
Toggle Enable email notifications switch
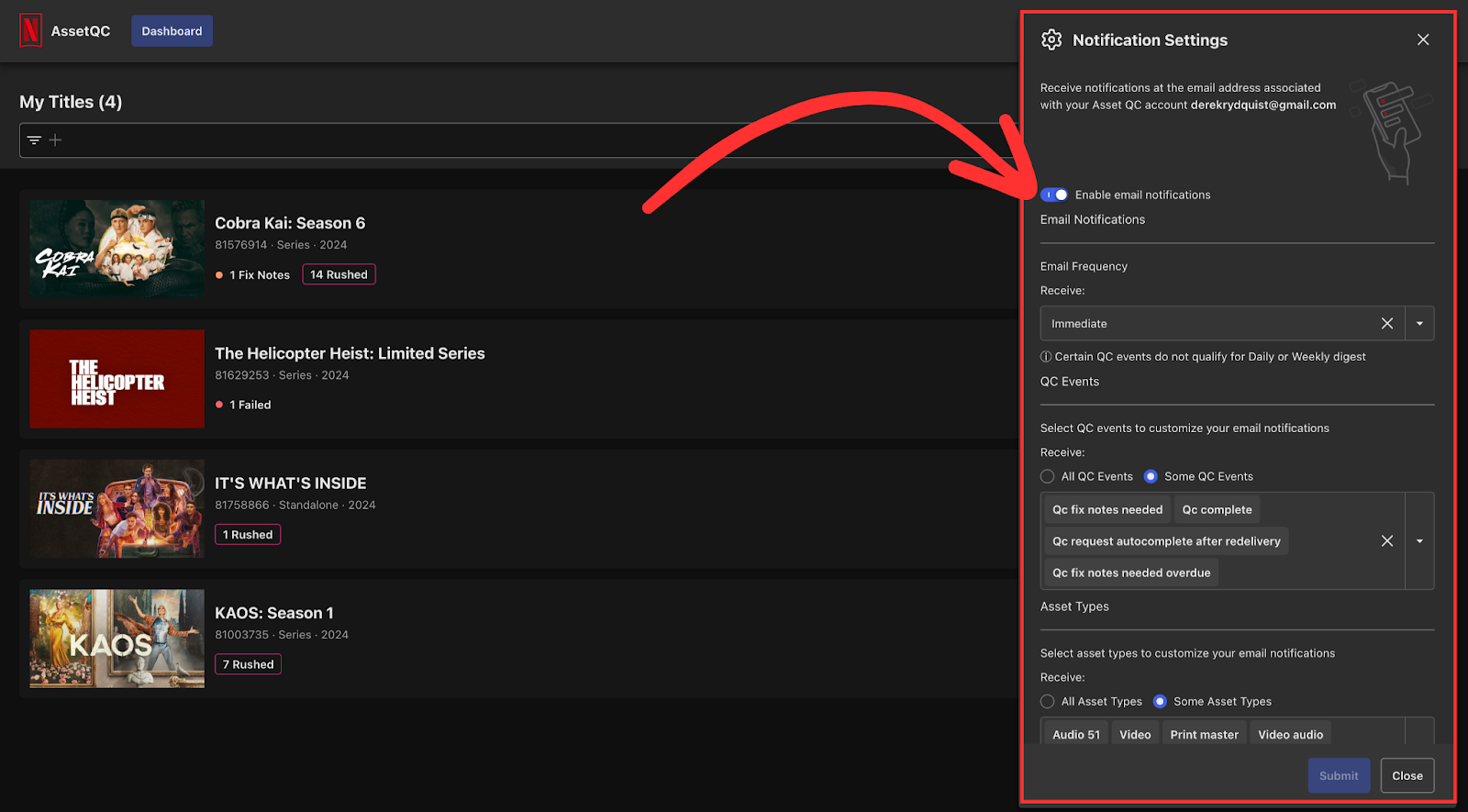tap(1054, 195)
